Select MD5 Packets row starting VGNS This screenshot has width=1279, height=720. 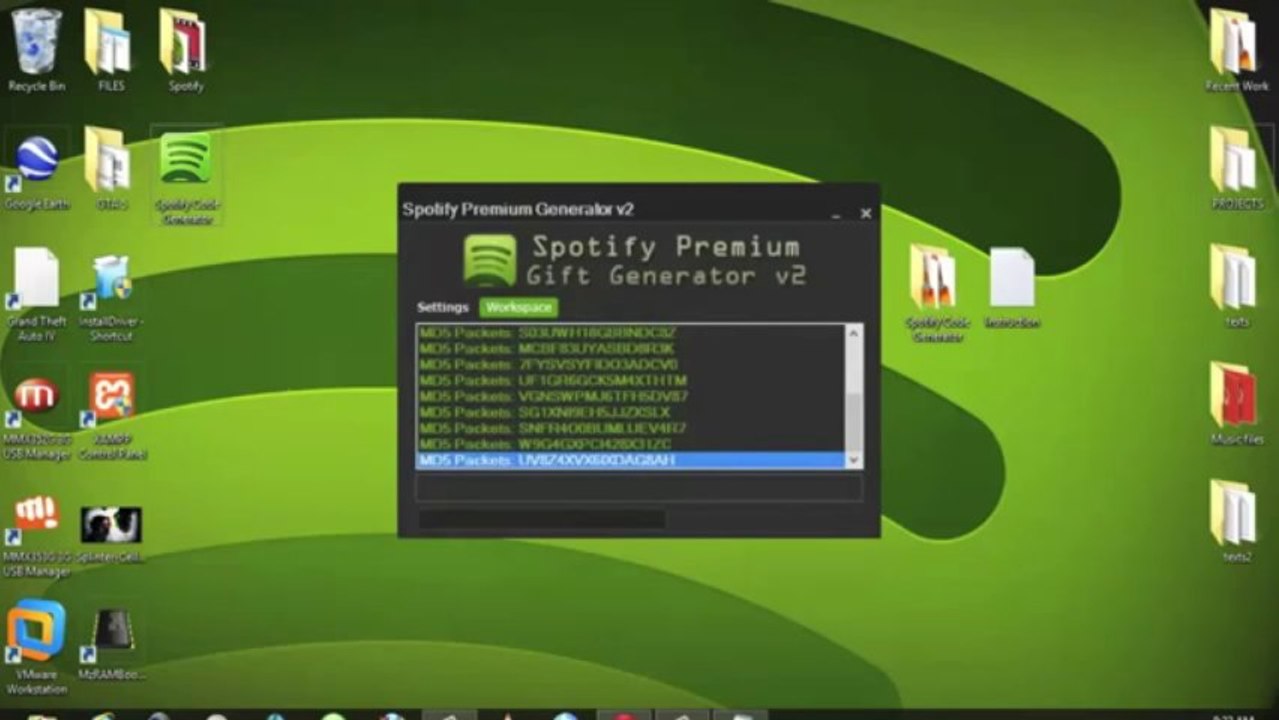click(x=630, y=396)
